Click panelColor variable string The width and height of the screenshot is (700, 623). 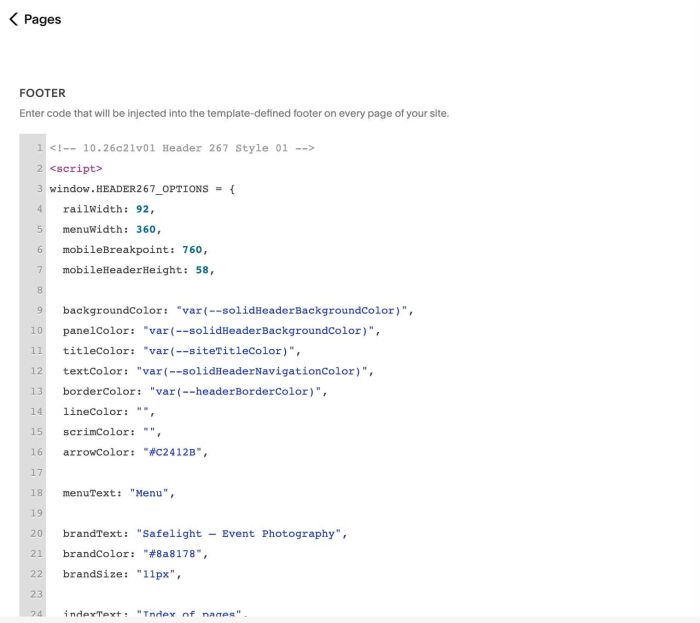[258, 331]
